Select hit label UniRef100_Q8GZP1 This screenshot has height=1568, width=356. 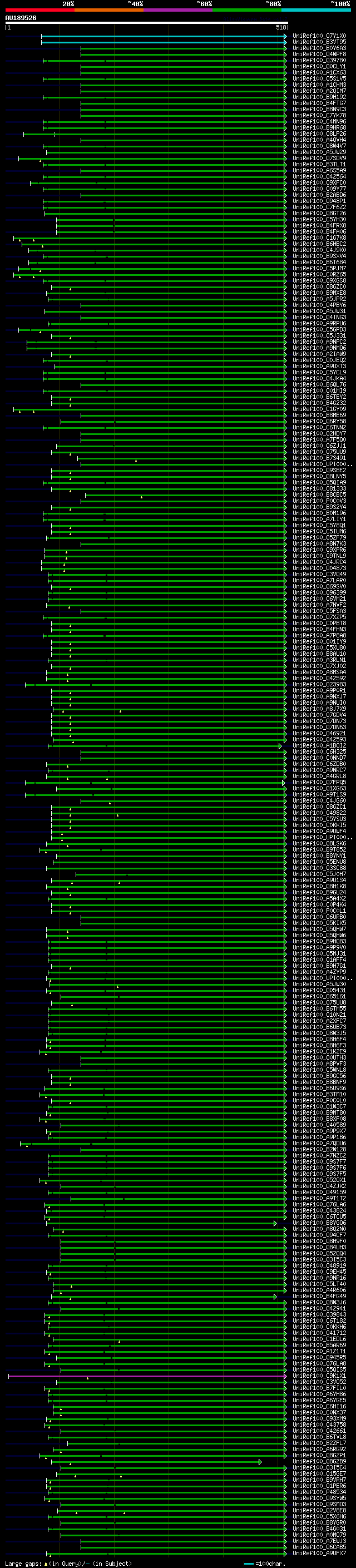click(x=319, y=1456)
